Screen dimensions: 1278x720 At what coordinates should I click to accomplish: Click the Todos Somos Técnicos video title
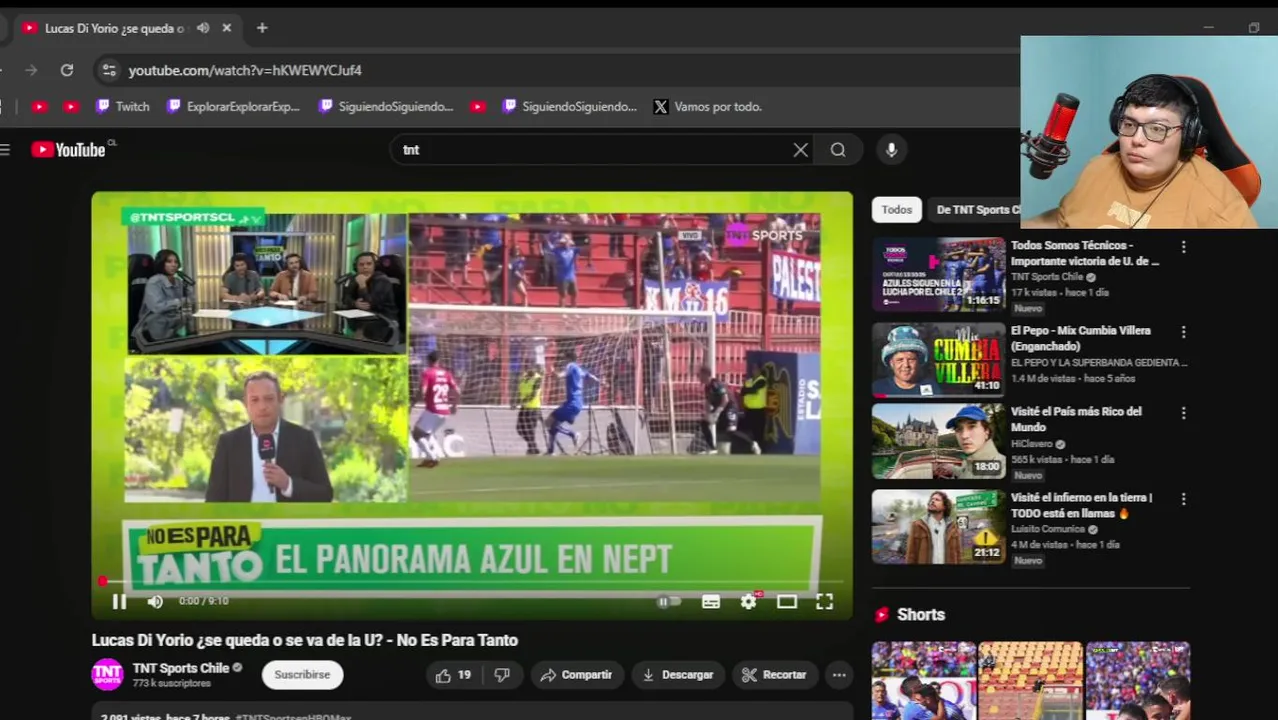(1085, 253)
